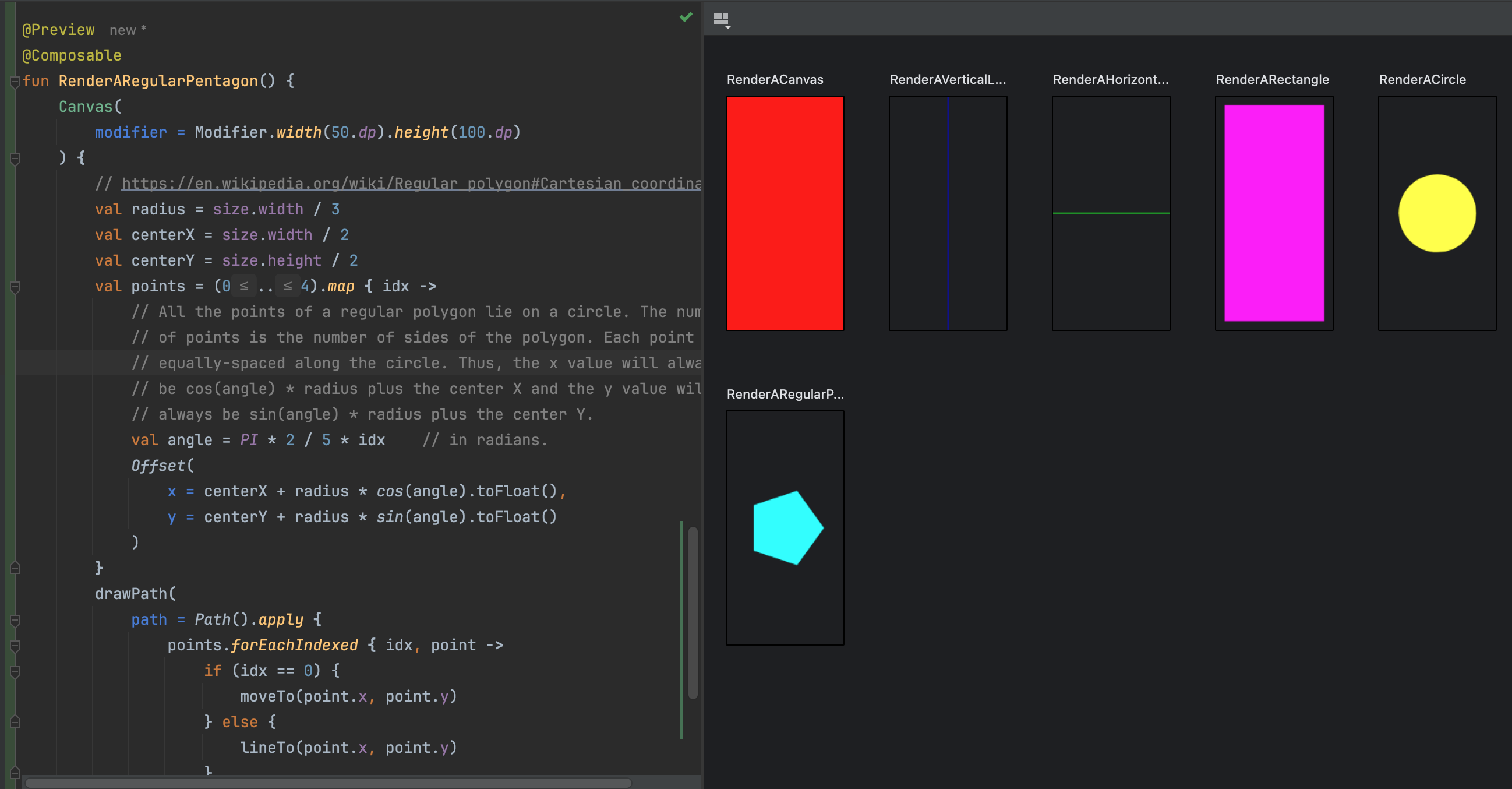The width and height of the screenshot is (1512, 789).
Task: Select the RenderACircle yellow circle preview
Action: 1437,213
